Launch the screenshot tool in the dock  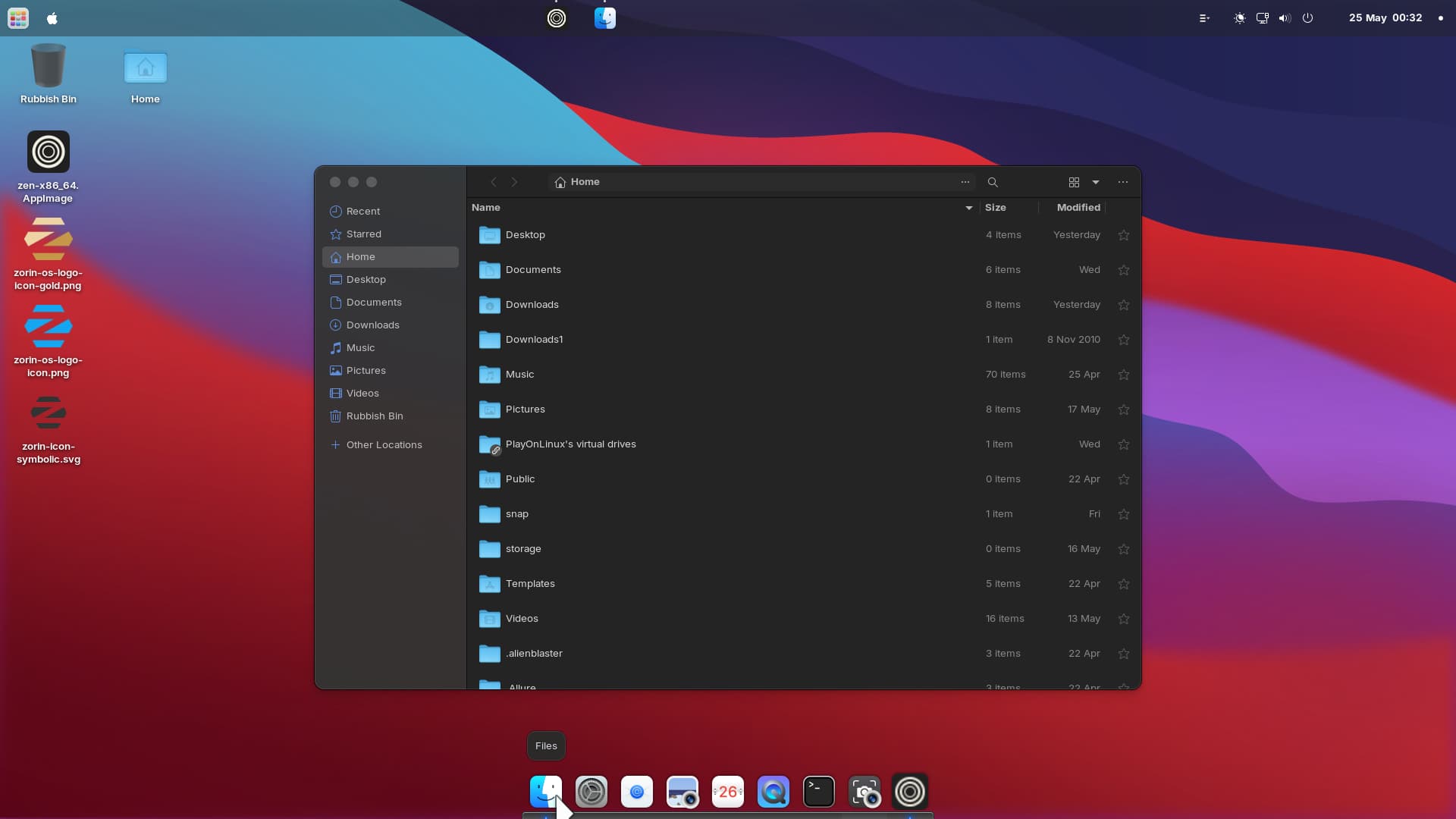pyautogui.click(x=864, y=792)
